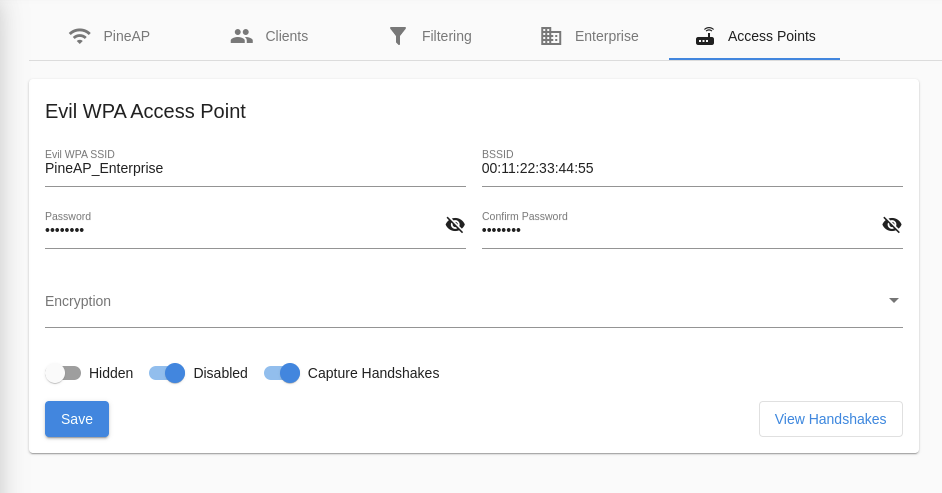Go to the Filtering tab
Screen dimensions: 942x493
click(430, 36)
